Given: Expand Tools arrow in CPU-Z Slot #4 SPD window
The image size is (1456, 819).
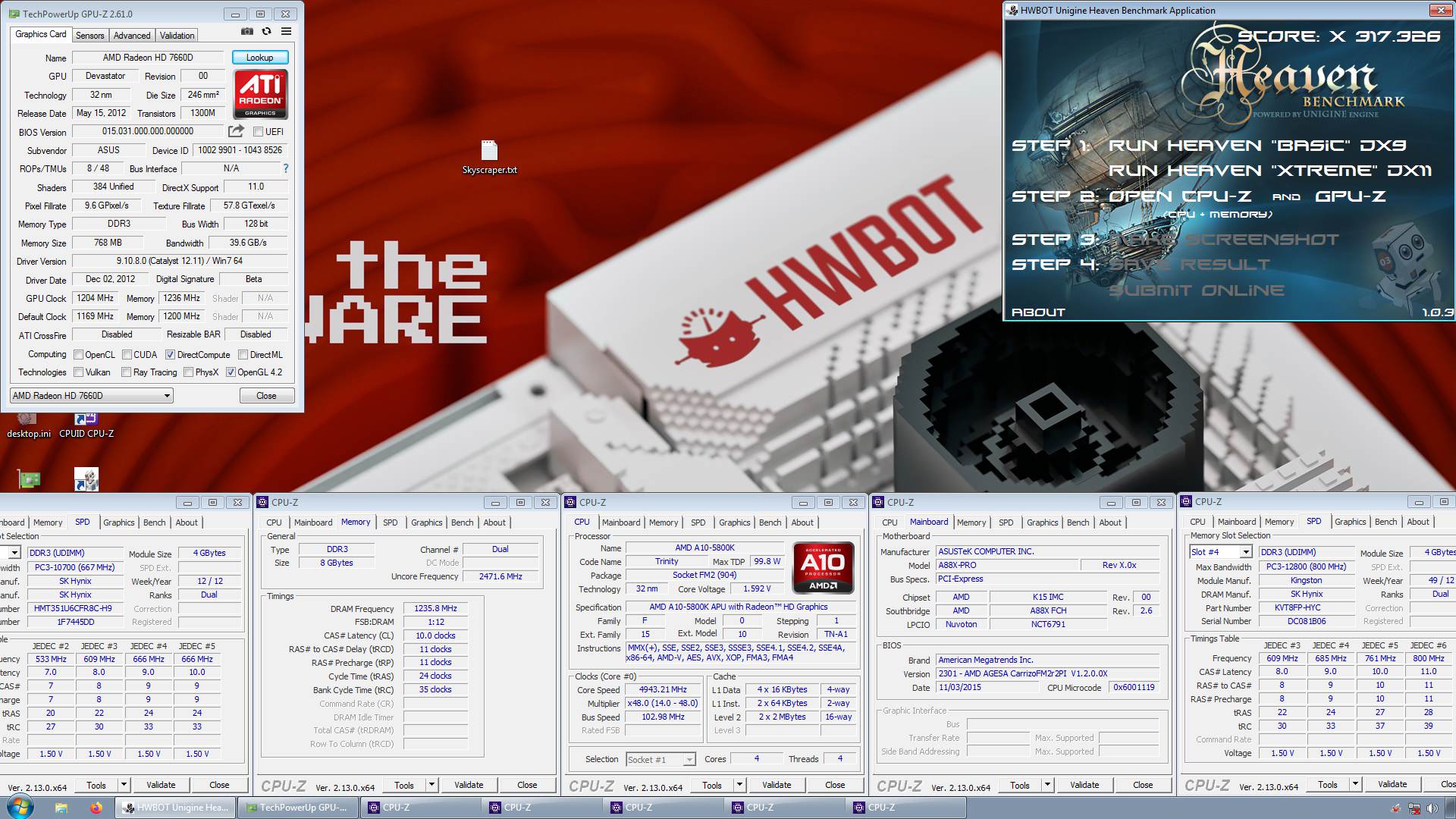Looking at the screenshot, I should pos(1355,784).
